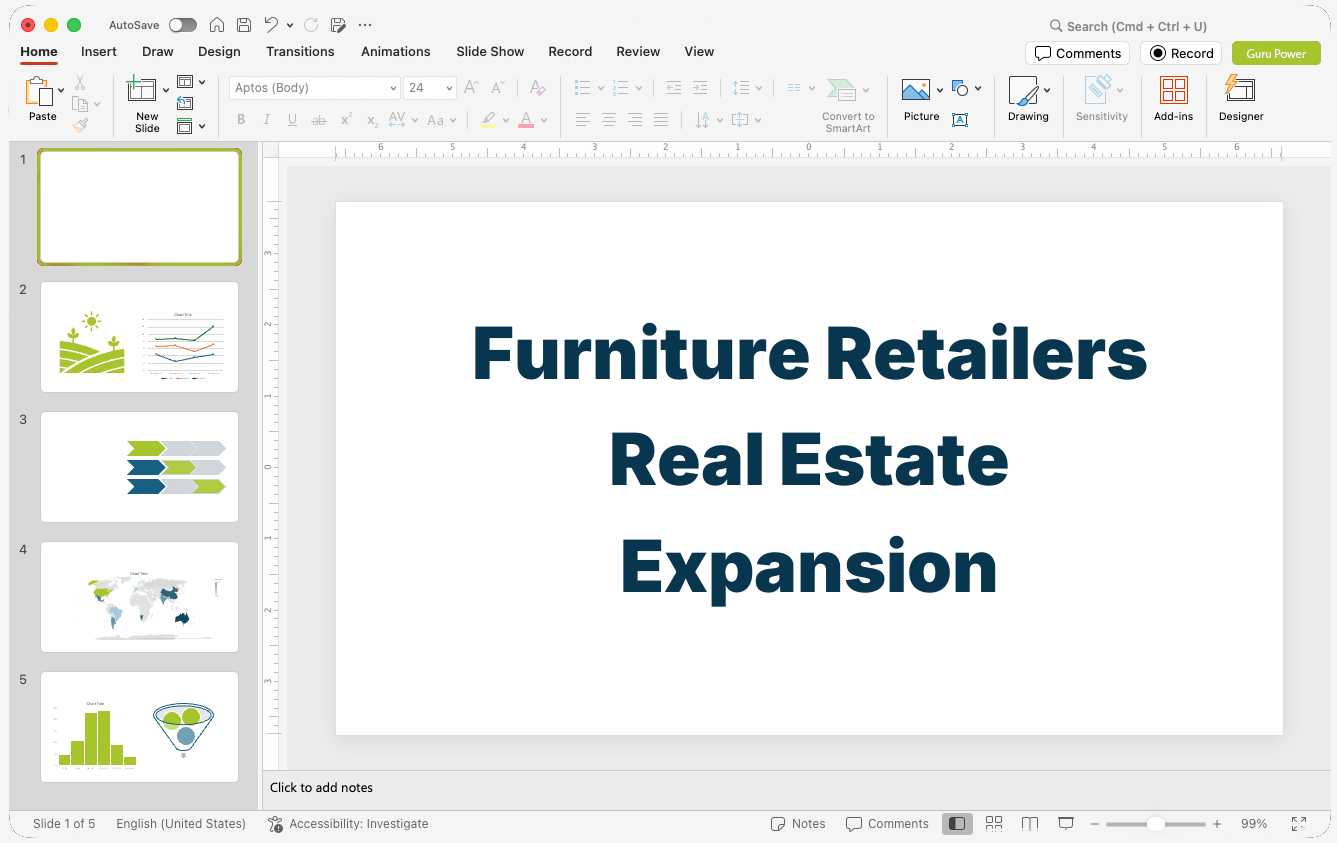Open the font size 24 dropdown

tap(450, 88)
